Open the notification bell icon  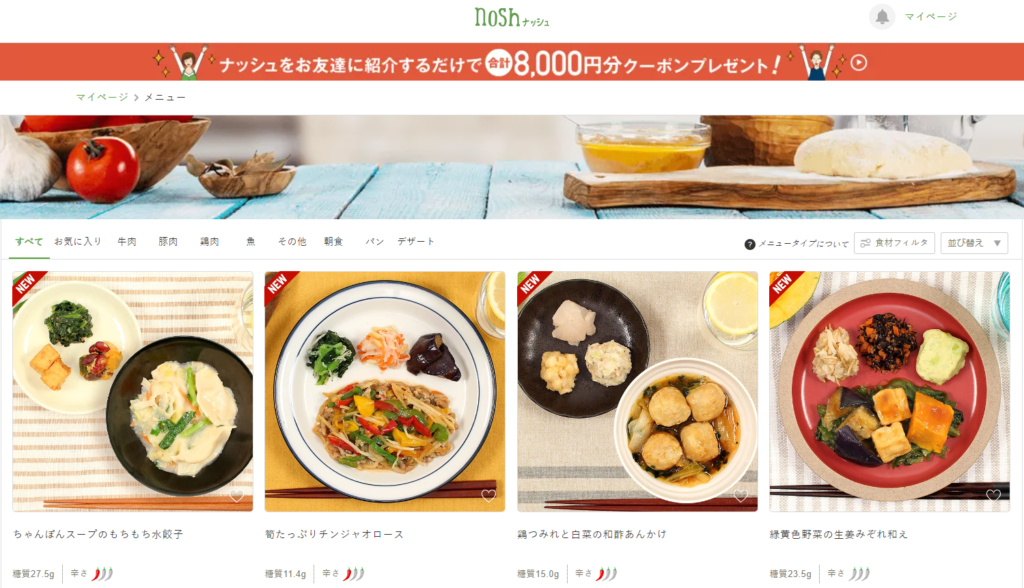click(x=882, y=16)
